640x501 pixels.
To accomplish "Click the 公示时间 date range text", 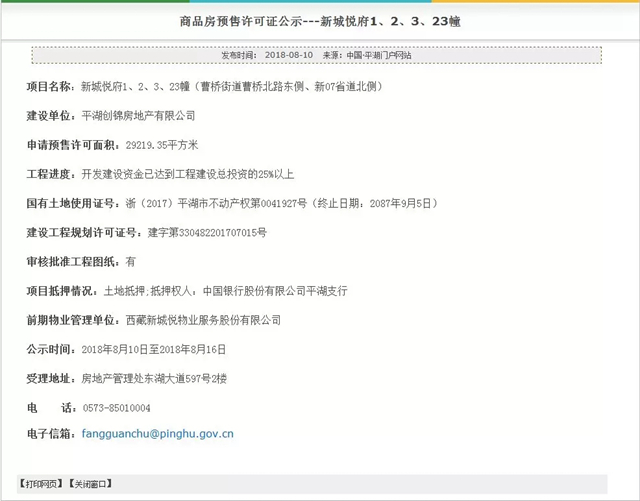I will 154,349.
